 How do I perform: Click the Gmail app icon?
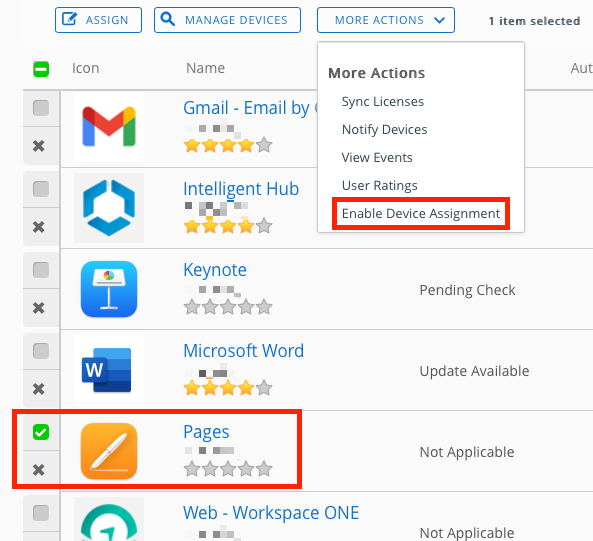pyautogui.click(x=109, y=127)
